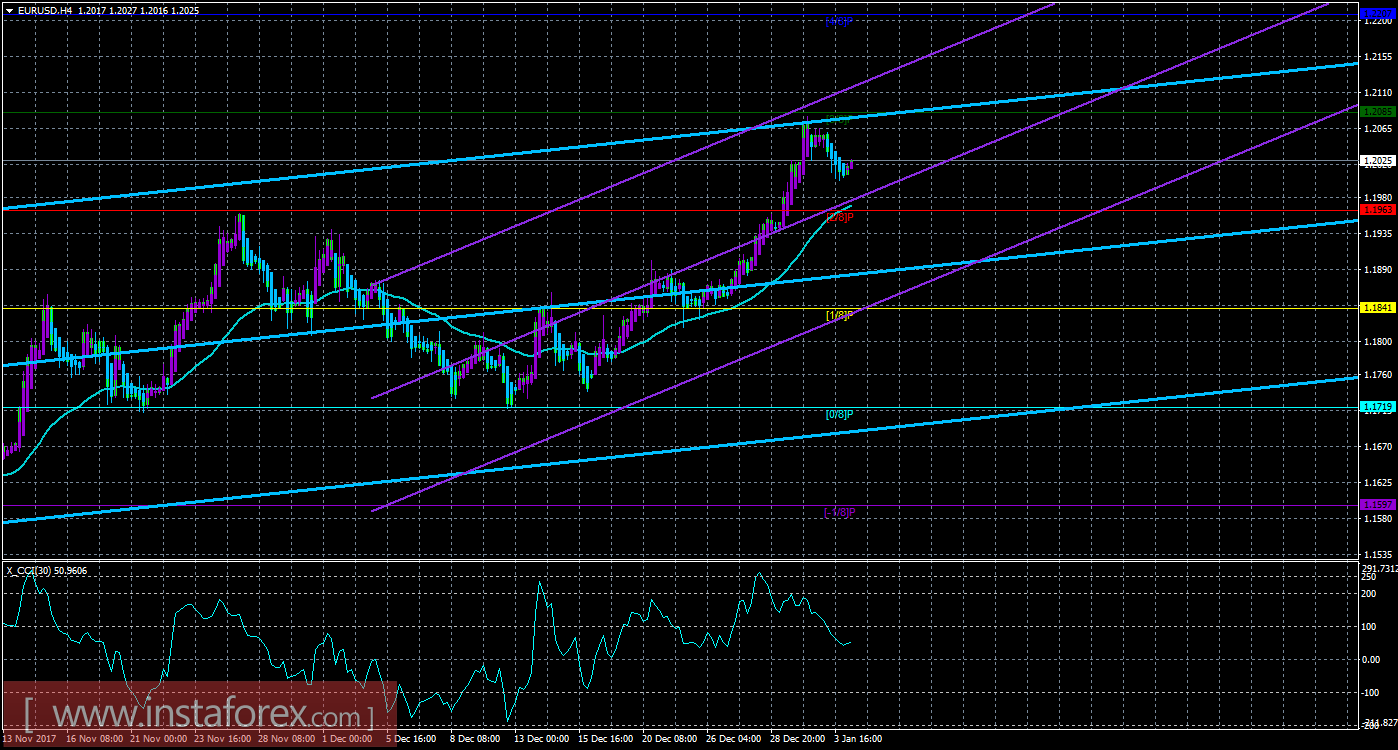Click the cyan 1.1719 price level tag
Viewport: 1398px width, 750px height.
point(1378,407)
